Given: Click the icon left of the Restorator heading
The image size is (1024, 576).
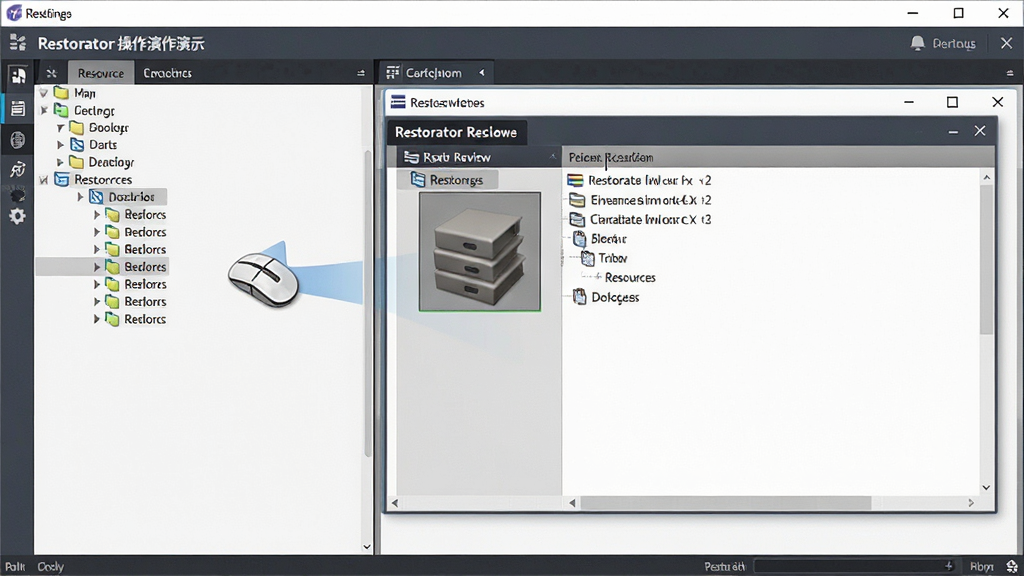Looking at the screenshot, I should (x=18, y=43).
